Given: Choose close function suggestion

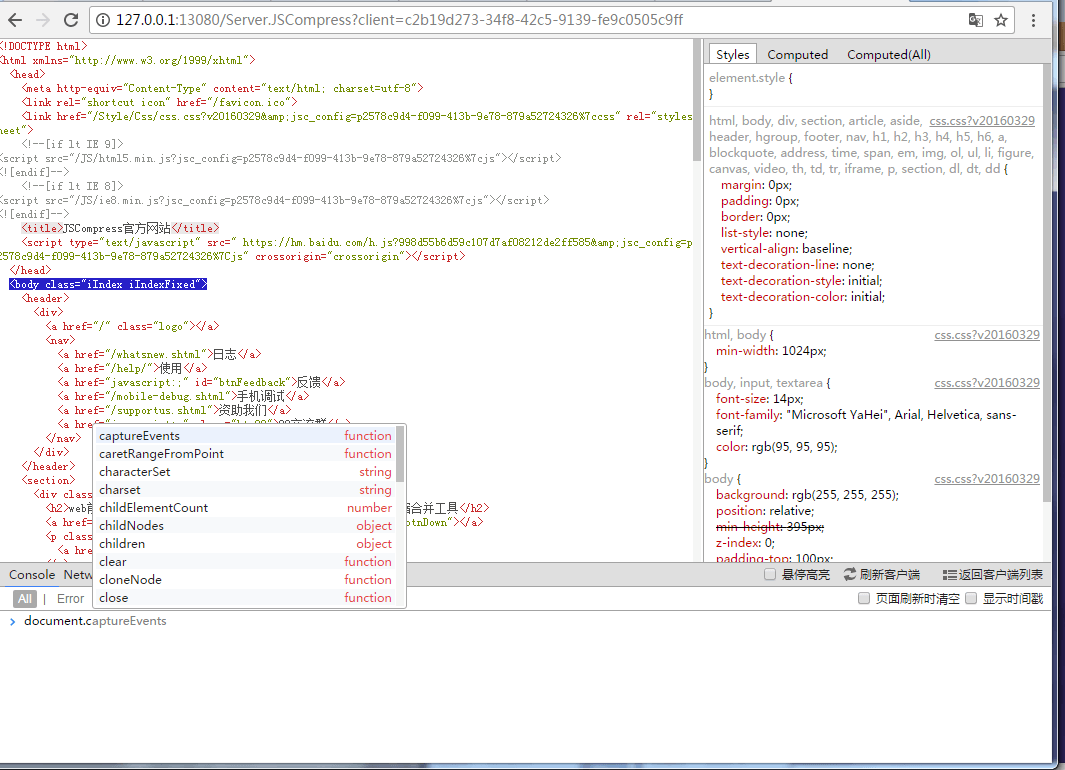Looking at the screenshot, I should (x=245, y=598).
